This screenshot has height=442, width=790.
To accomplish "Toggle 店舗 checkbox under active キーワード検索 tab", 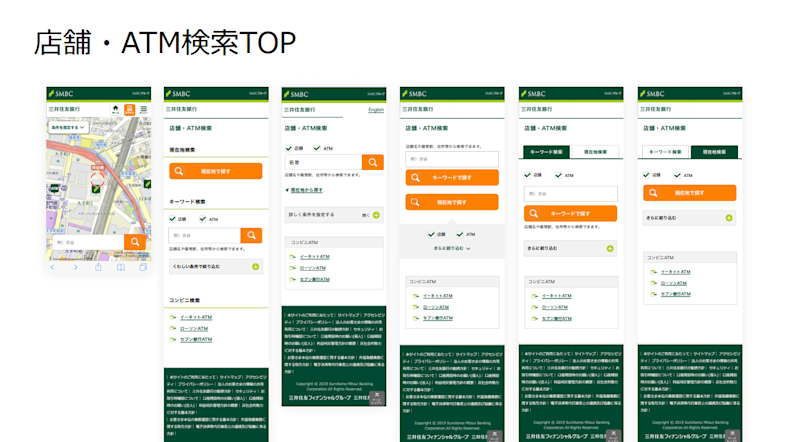I will (528, 175).
